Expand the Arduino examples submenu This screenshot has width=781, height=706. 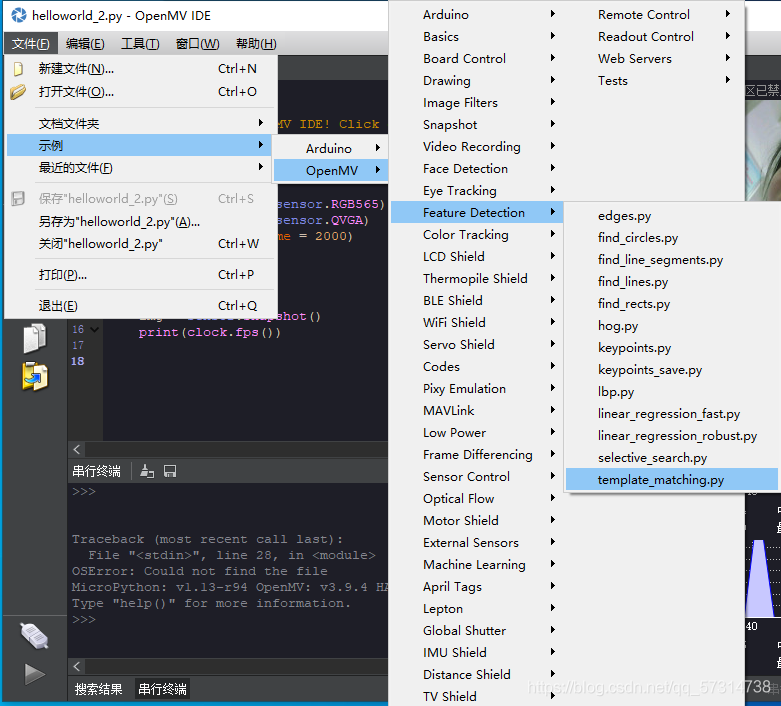point(329,149)
